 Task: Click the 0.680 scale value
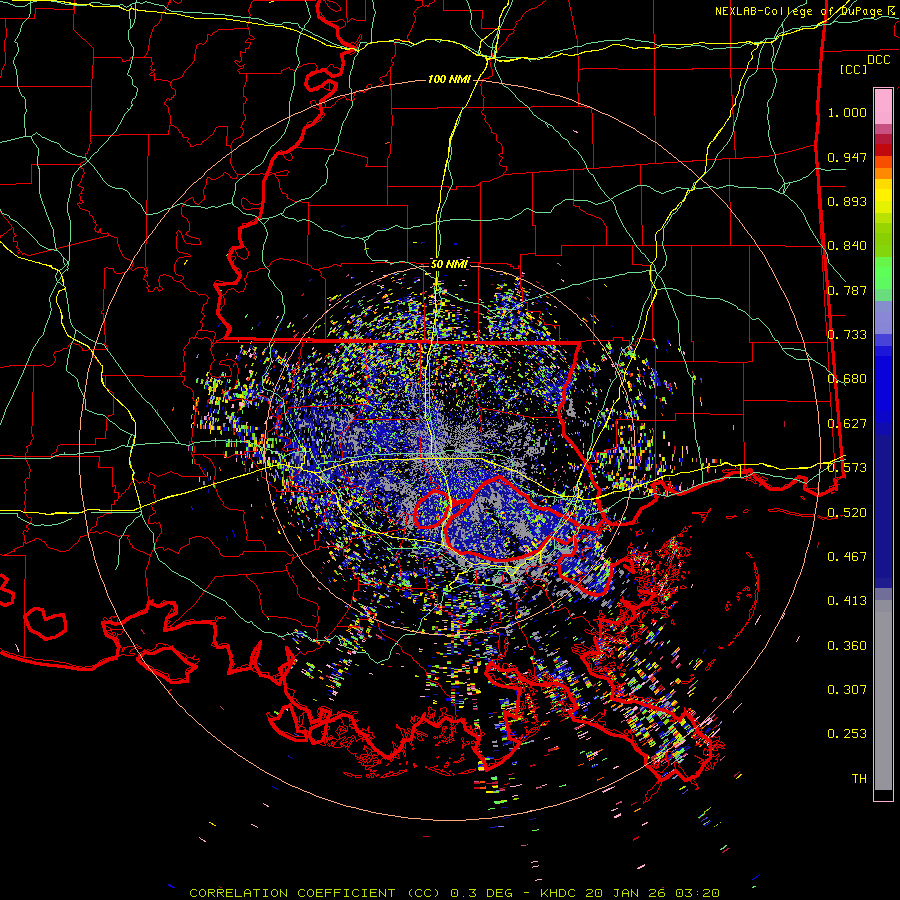tap(847, 379)
